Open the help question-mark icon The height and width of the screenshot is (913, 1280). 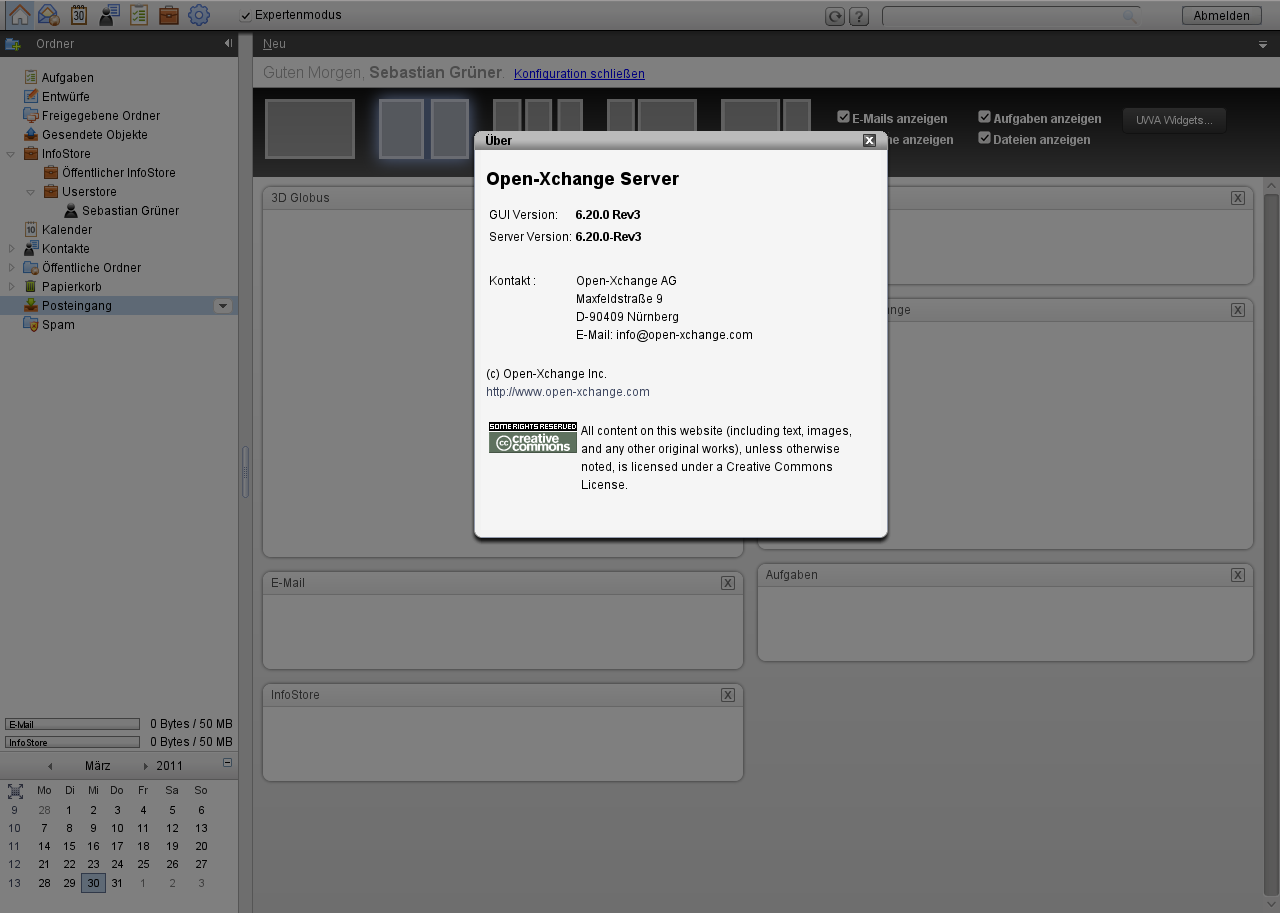[858, 15]
